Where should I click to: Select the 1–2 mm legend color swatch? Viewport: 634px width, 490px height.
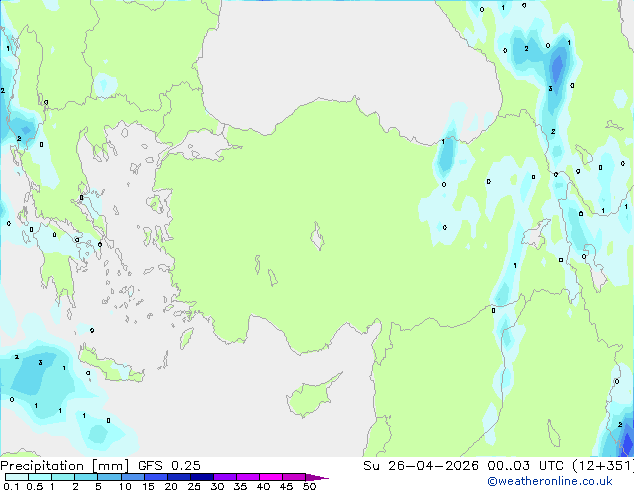point(63,477)
